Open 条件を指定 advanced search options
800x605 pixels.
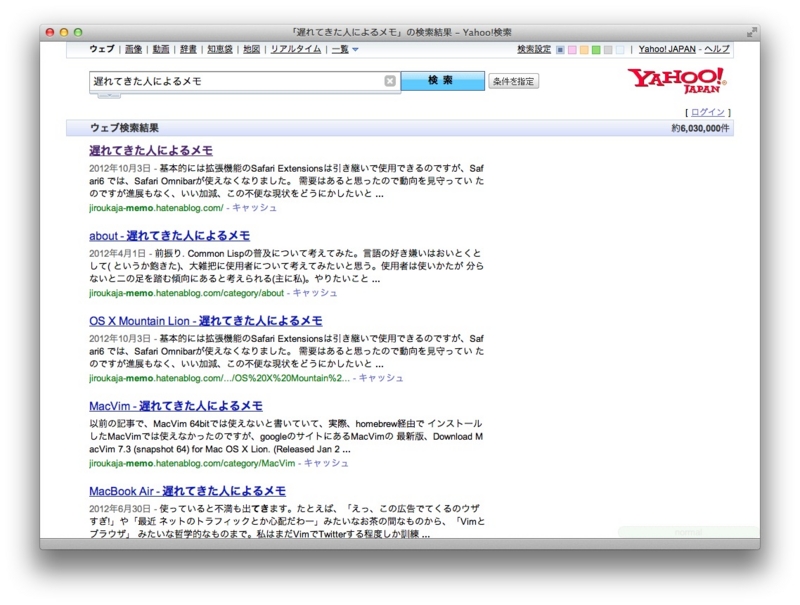click(x=512, y=81)
